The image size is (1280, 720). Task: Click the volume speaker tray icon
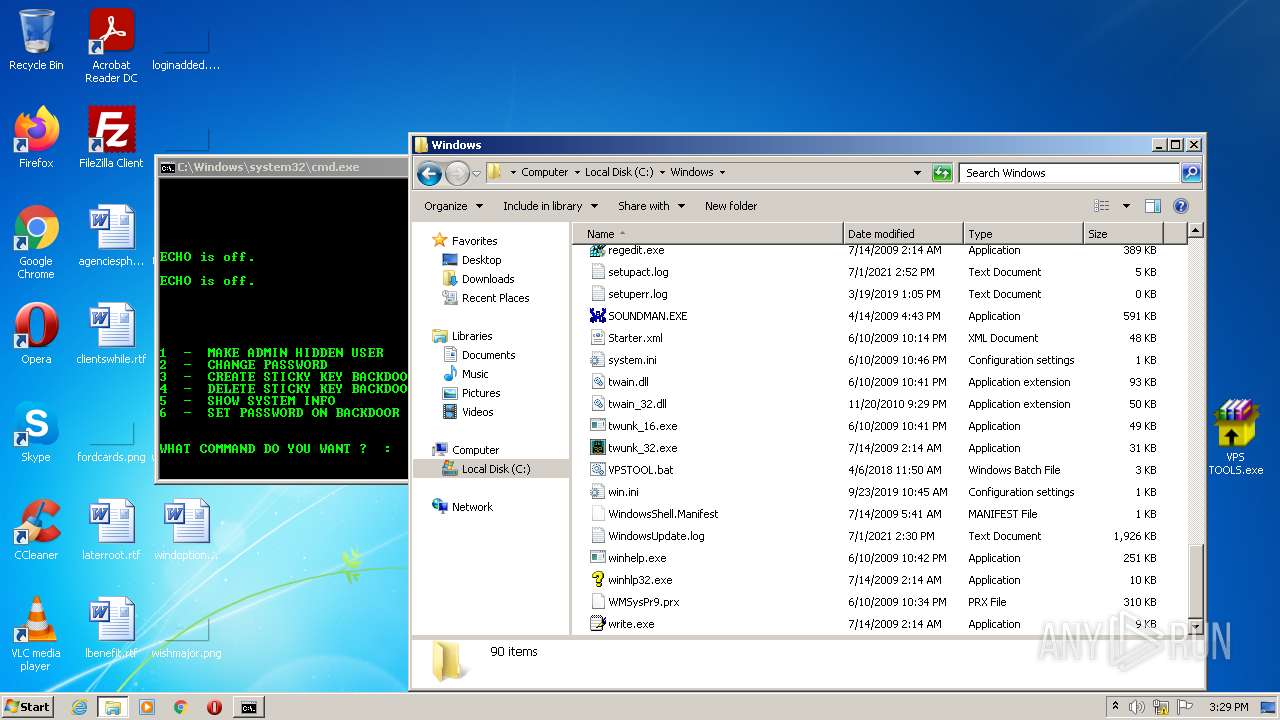pyautogui.click(x=1137, y=707)
